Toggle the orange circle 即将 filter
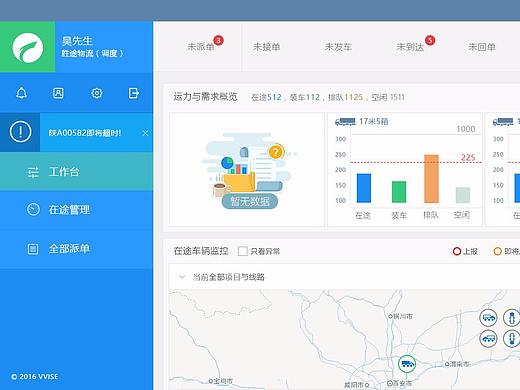The height and width of the screenshot is (390, 520). [497, 251]
